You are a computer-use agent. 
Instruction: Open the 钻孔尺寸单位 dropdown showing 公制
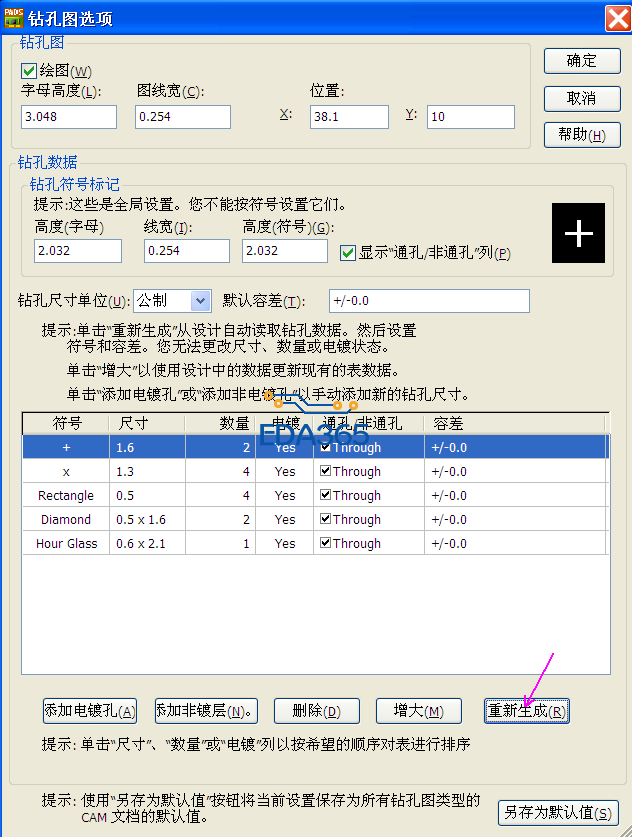pyautogui.click(x=172, y=301)
